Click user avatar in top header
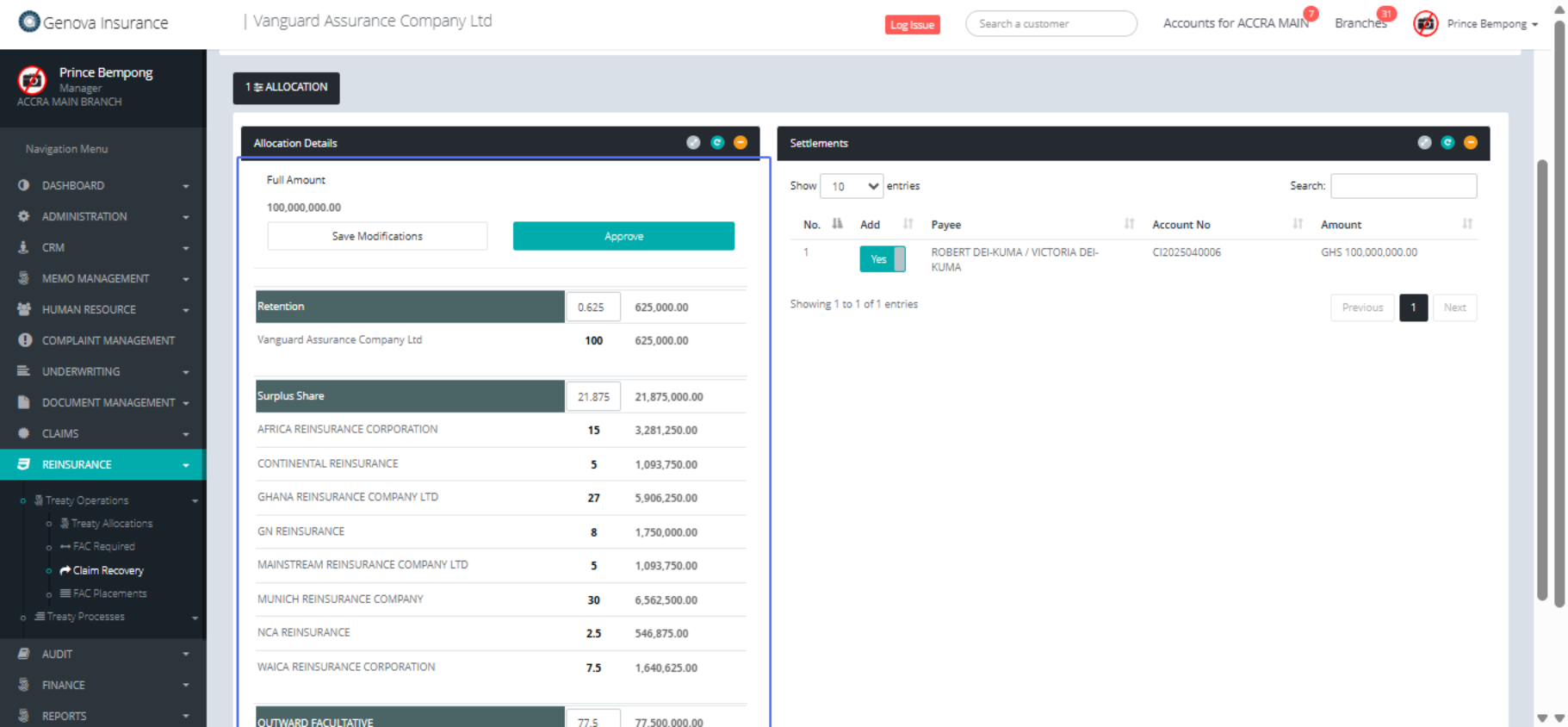 coord(1426,24)
